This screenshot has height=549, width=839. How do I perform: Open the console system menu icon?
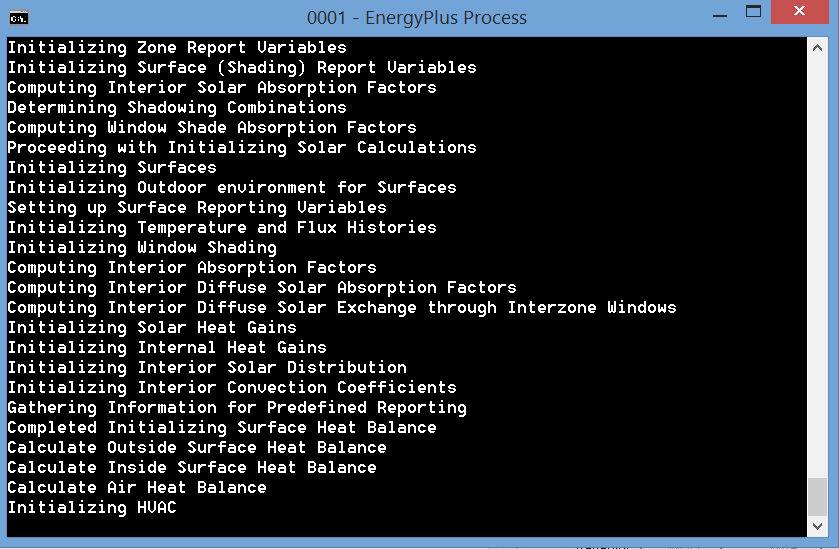(19, 18)
